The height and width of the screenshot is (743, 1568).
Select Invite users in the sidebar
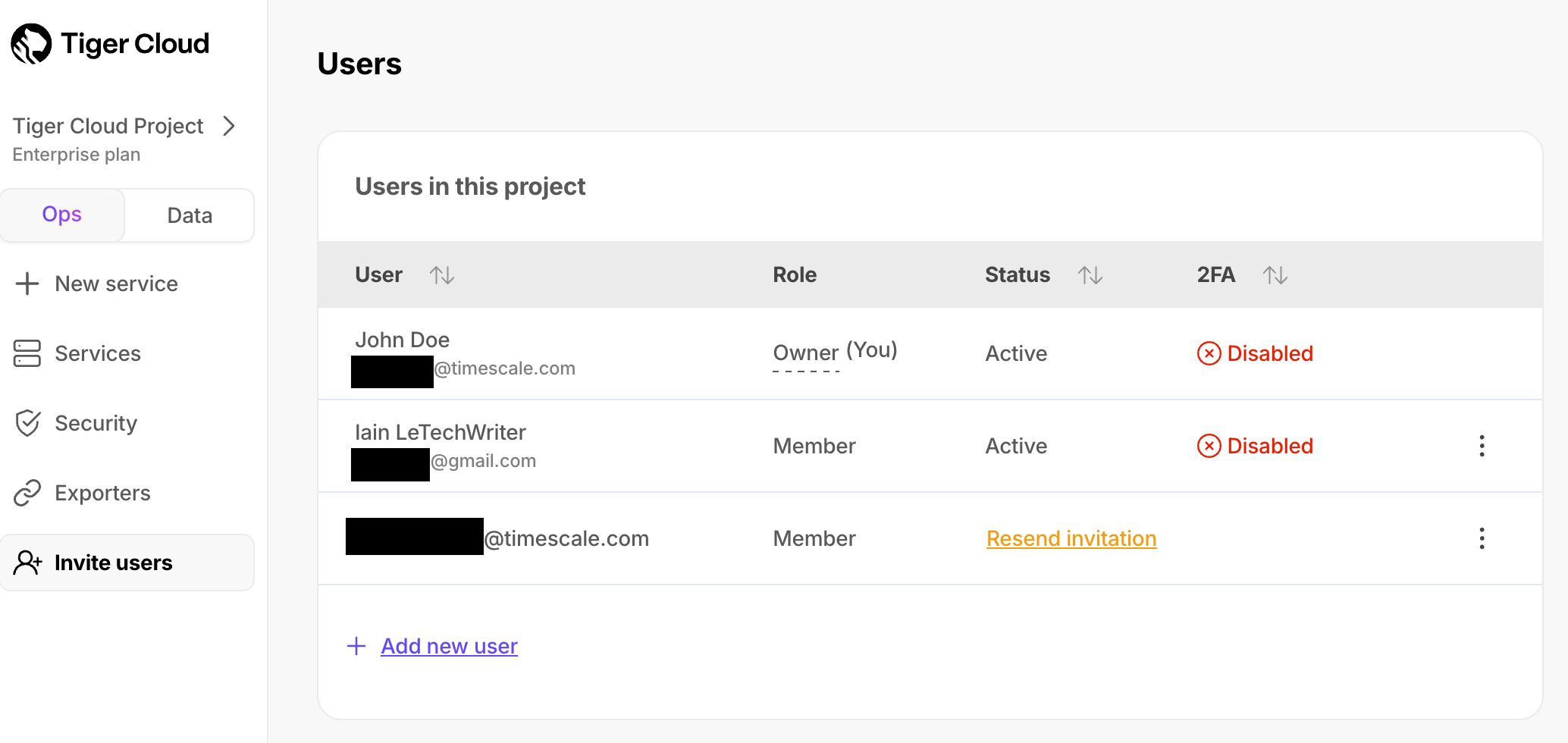tap(127, 563)
